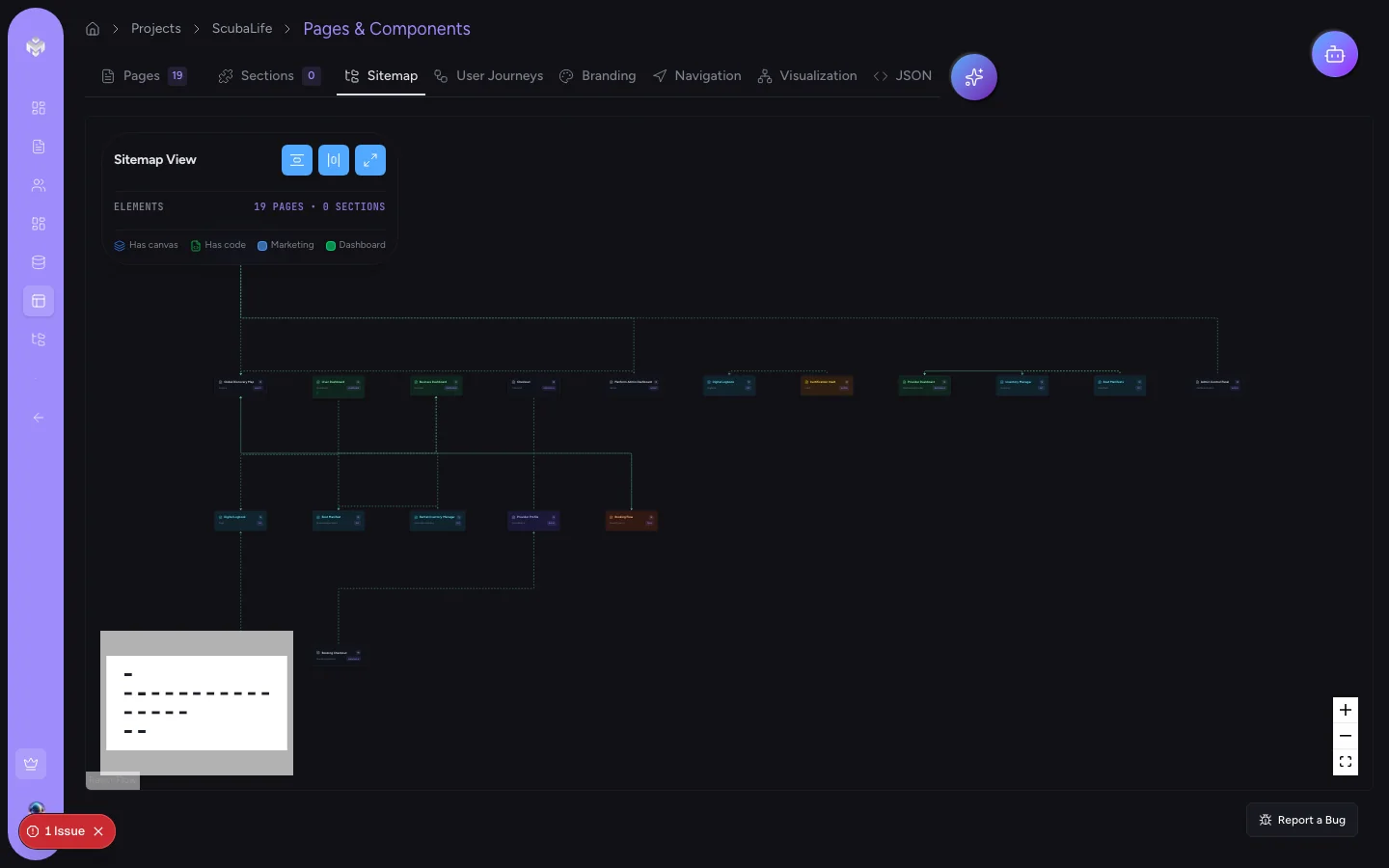
Task: Dismiss the 1 Issue badge
Action: pos(98,831)
